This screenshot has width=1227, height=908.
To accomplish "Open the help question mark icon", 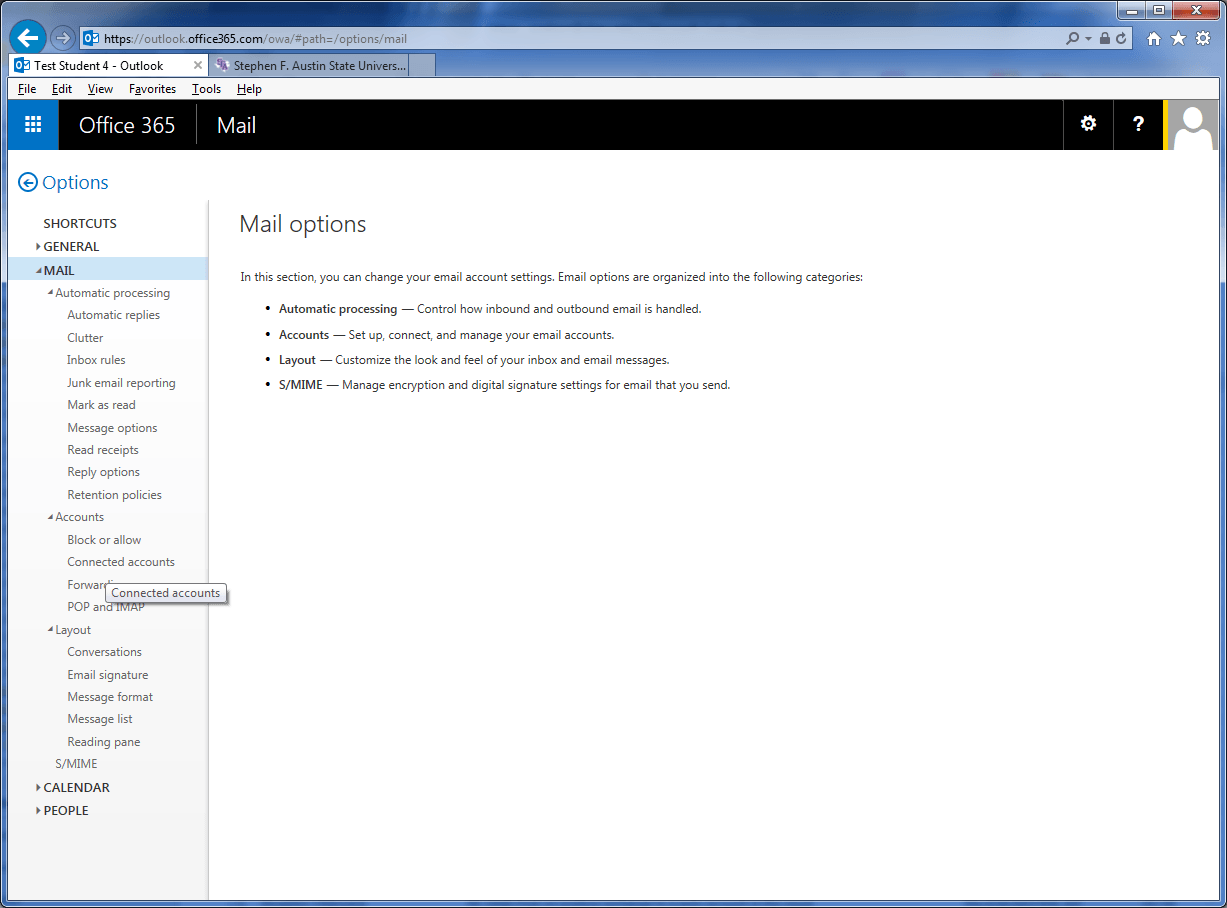I will (1138, 124).
